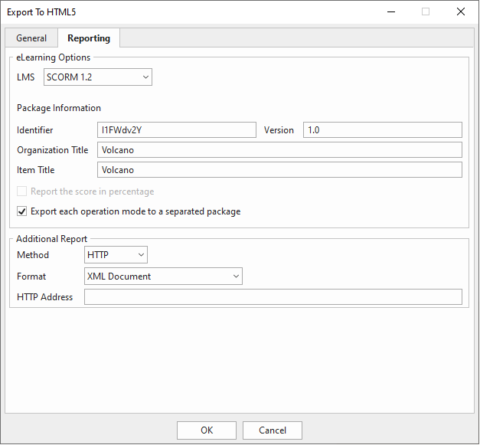
Task: Uncheck Export each operation mode checkbox
Action: click(22, 211)
